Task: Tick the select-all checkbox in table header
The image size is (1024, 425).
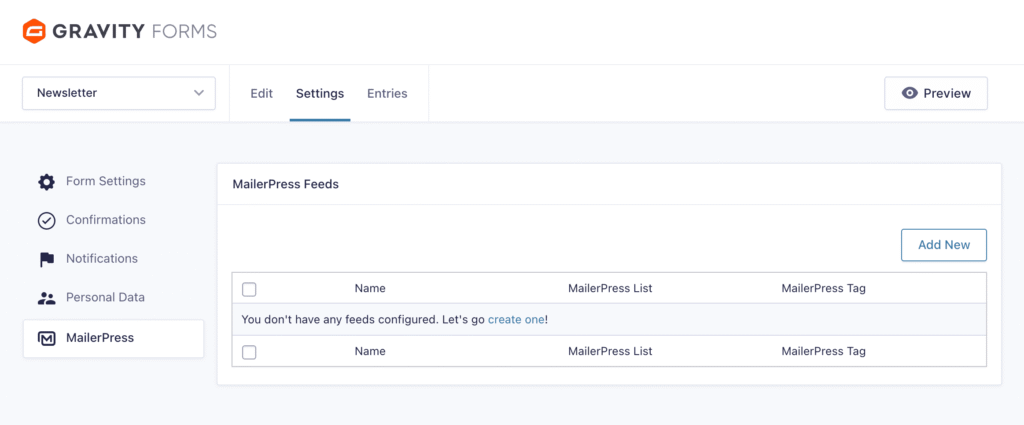Action: pyautogui.click(x=249, y=289)
